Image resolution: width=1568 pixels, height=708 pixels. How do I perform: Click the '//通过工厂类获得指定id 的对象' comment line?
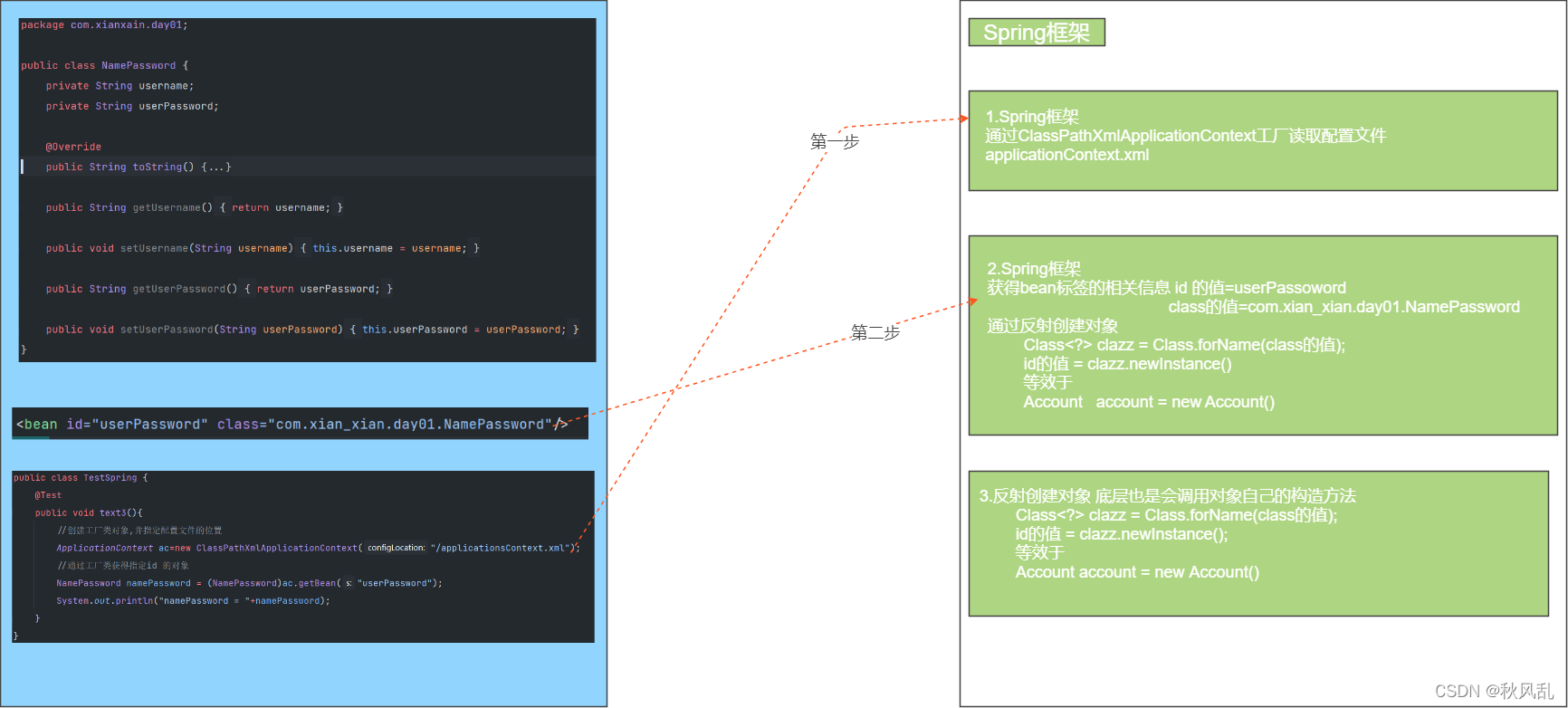coord(123,566)
